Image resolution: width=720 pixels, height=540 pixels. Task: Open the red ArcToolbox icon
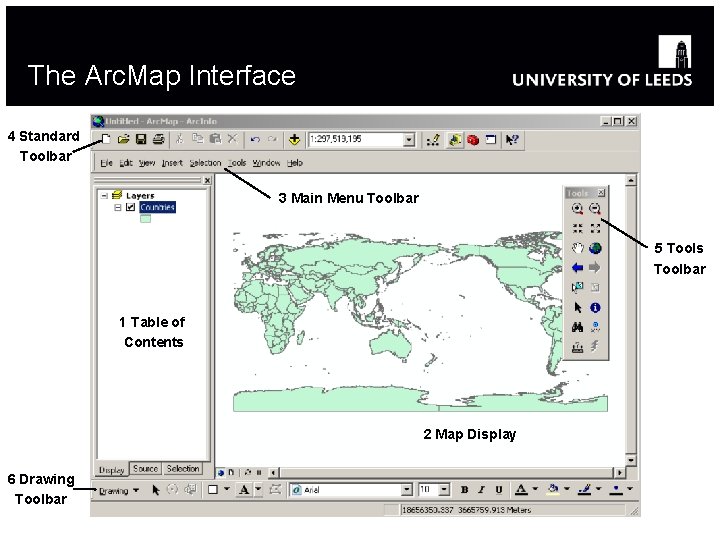pyautogui.click(x=473, y=140)
